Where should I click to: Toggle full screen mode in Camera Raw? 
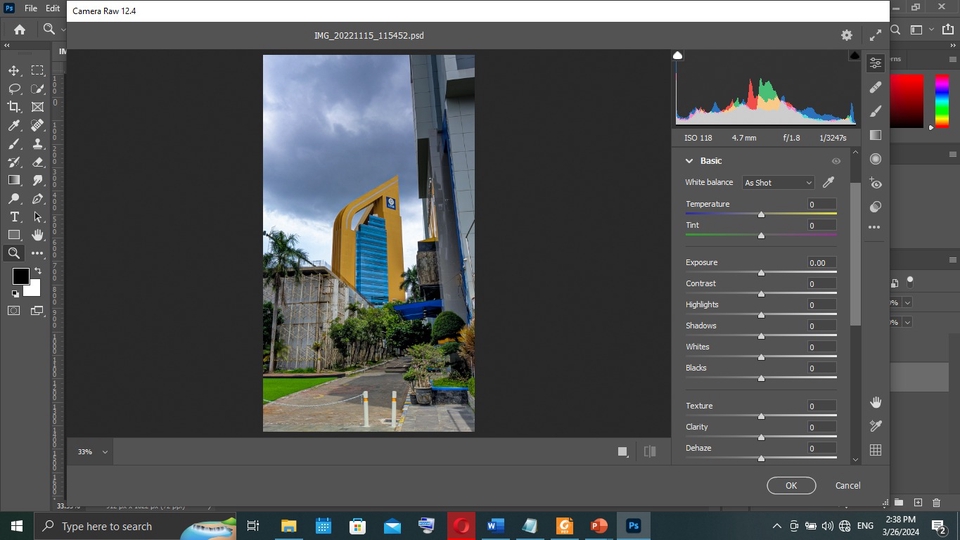click(876, 36)
